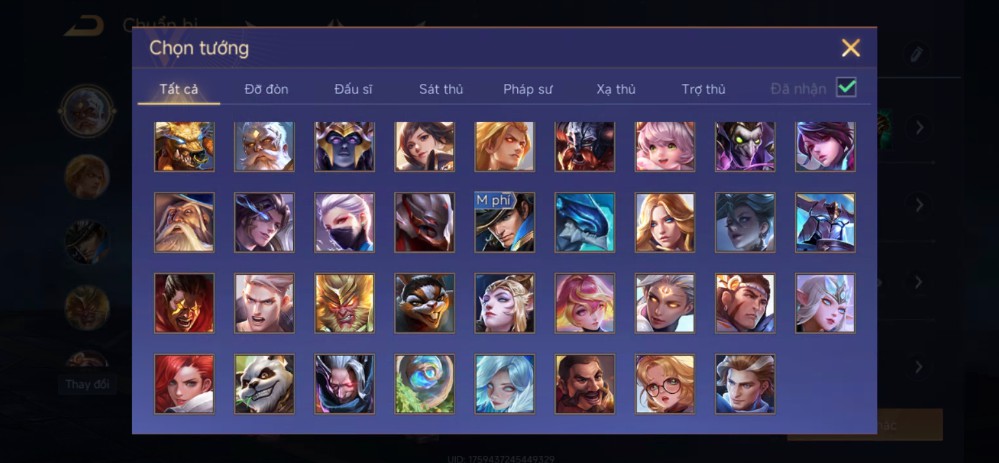This screenshot has height=463, width=999.
Task: Open the "Trợ thủ" tab
Action: (x=703, y=89)
